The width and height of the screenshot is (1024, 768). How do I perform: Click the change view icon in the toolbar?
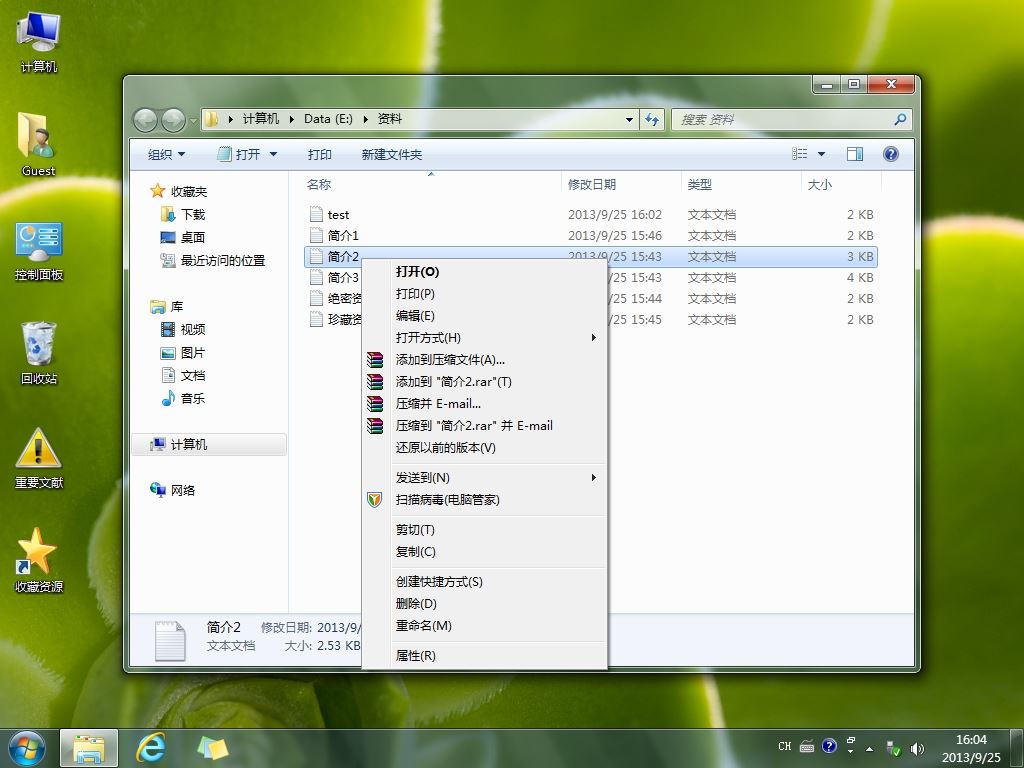click(x=799, y=154)
